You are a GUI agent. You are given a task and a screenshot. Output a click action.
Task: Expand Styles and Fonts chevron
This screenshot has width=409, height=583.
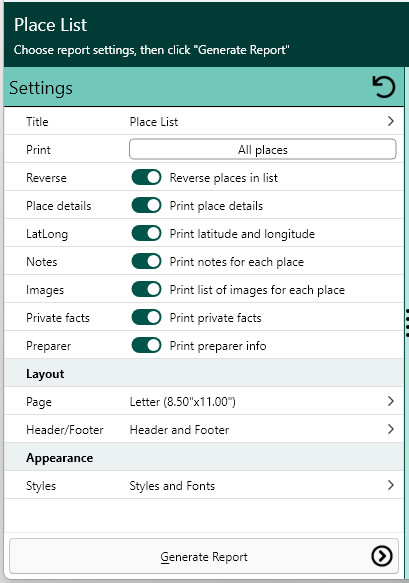390,485
